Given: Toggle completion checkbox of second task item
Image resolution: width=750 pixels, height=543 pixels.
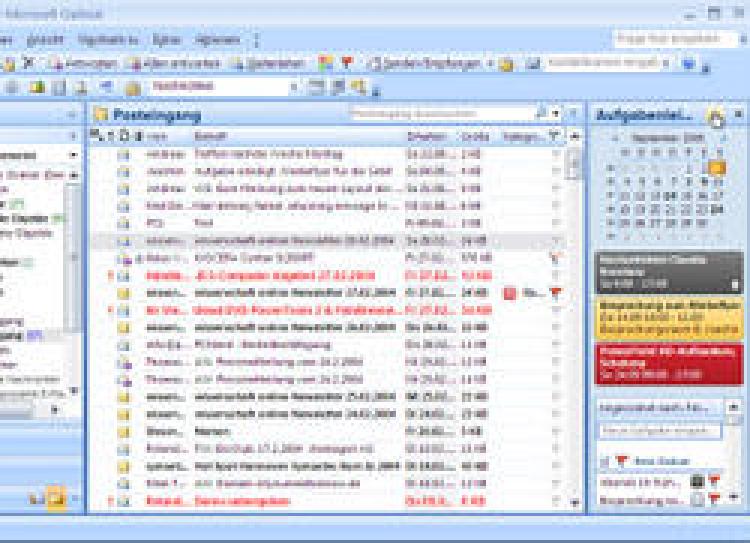Looking at the screenshot, I should pos(697,498).
